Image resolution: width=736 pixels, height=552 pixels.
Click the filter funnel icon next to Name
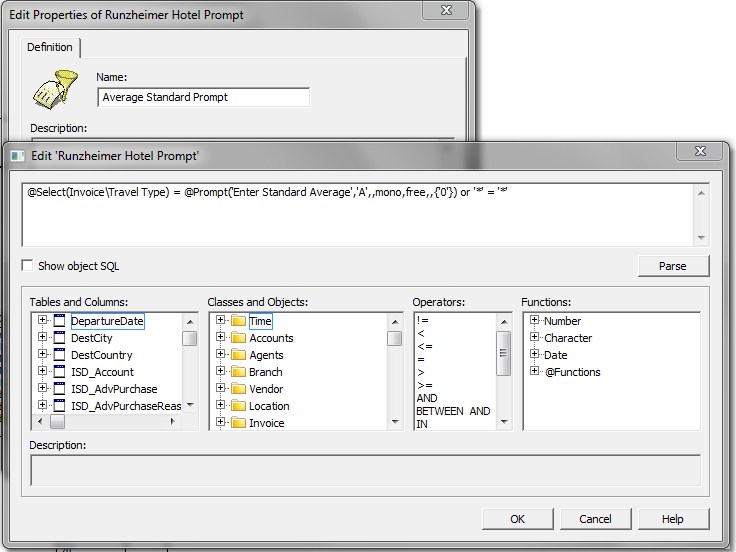pos(55,89)
